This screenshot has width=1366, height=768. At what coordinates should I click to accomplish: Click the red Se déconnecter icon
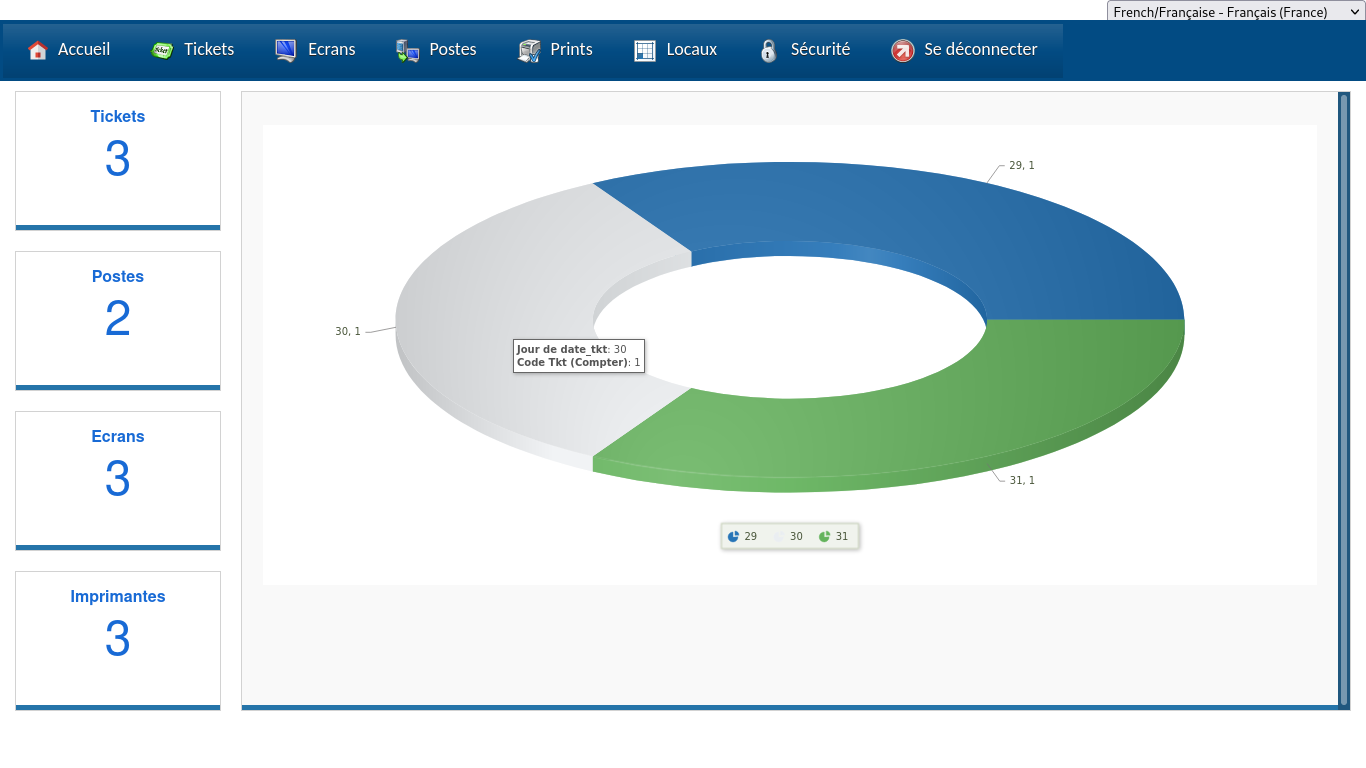click(902, 50)
